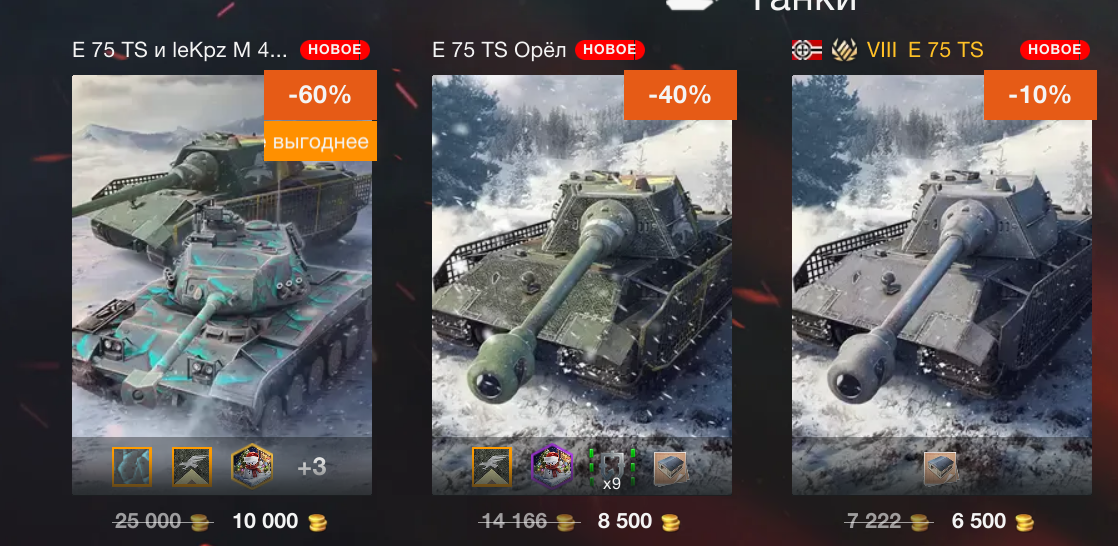The width and height of the screenshot is (1118, 546).
Task: Open the E 75 TS Орёл title link
Action: pos(499,50)
